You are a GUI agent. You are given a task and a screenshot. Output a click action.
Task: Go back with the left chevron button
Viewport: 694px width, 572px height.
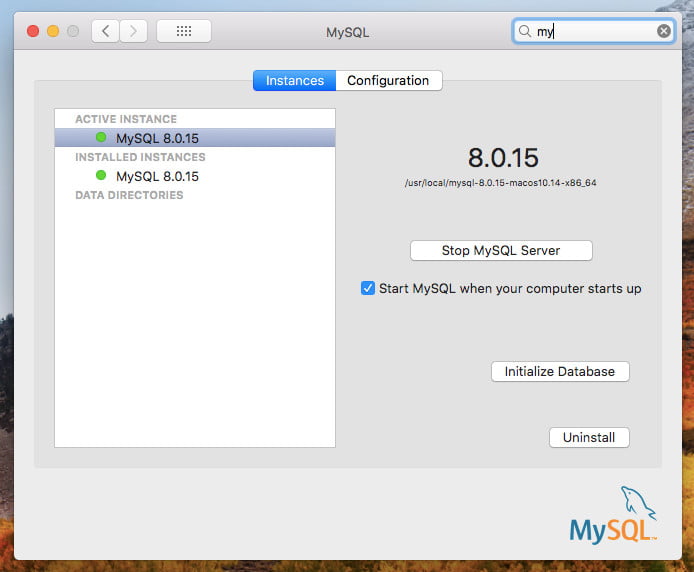click(105, 31)
